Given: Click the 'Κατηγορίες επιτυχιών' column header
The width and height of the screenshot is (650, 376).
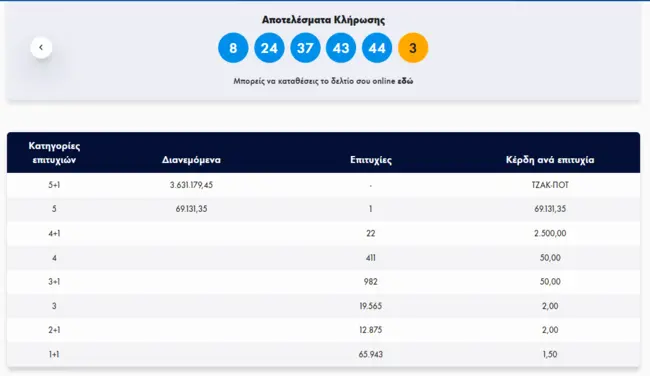Looking at the screenshot, I should pos(54,153).
